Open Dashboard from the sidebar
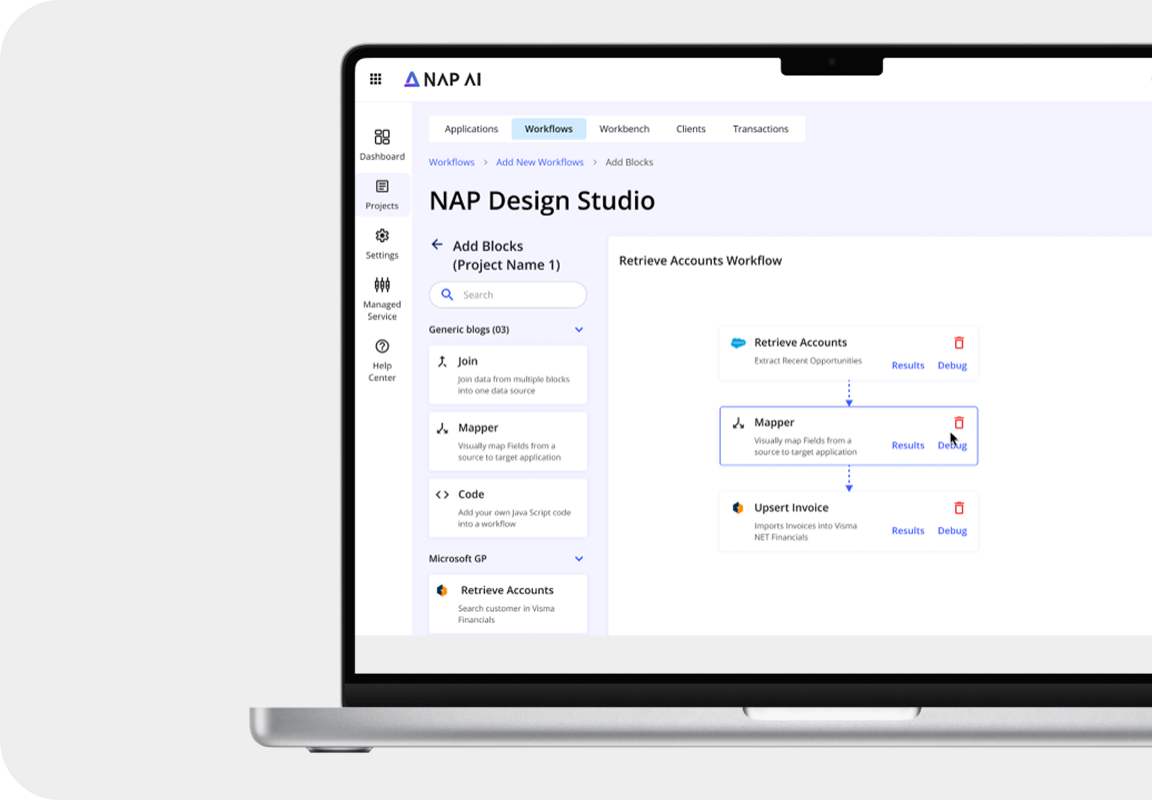This screenshot has height=800, width=1152. tap(382, 145)
